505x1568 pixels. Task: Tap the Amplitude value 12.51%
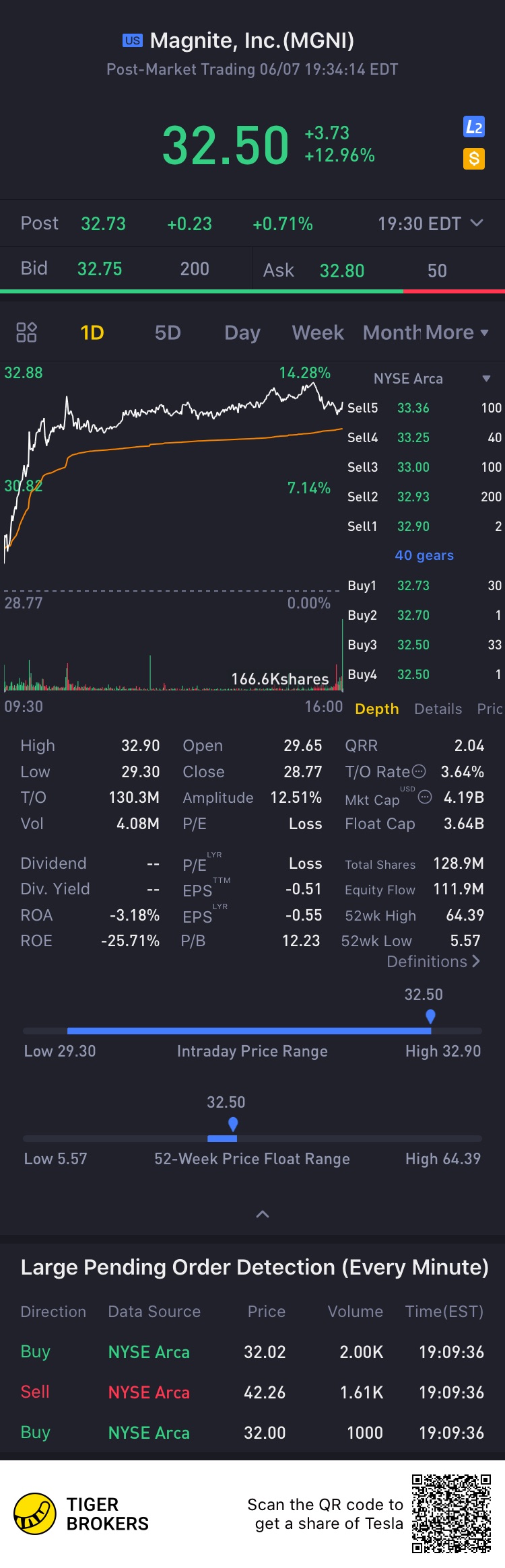point(296,797)
